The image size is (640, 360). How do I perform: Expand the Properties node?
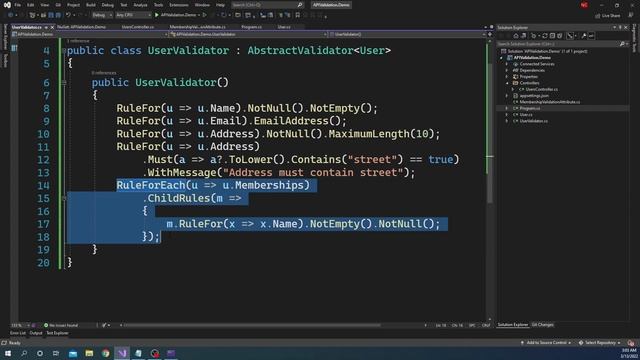pyautogui.click(x=507, y=77)
